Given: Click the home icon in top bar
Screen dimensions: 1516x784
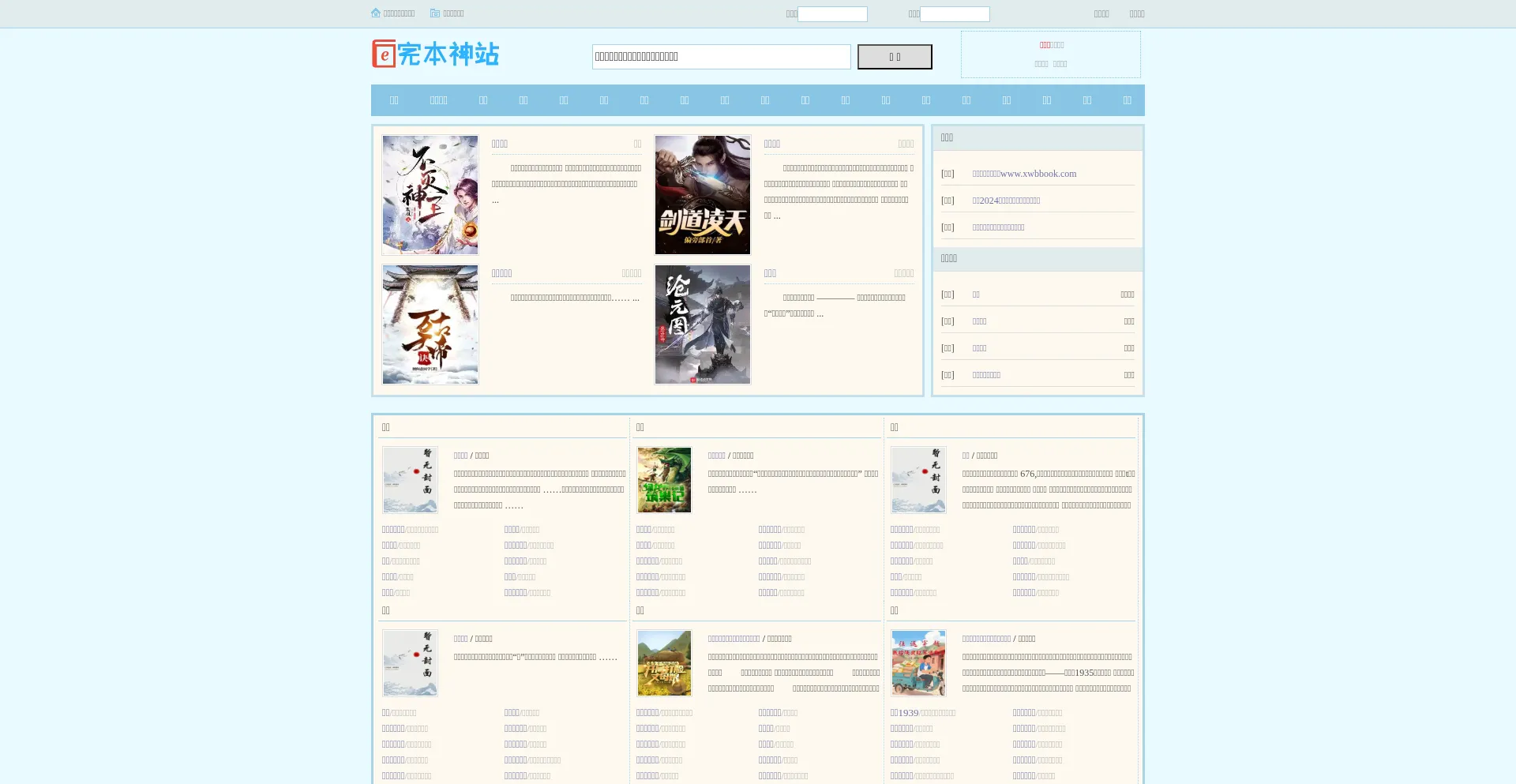Looking at the screenshot, I should click(x=376, y=13).
